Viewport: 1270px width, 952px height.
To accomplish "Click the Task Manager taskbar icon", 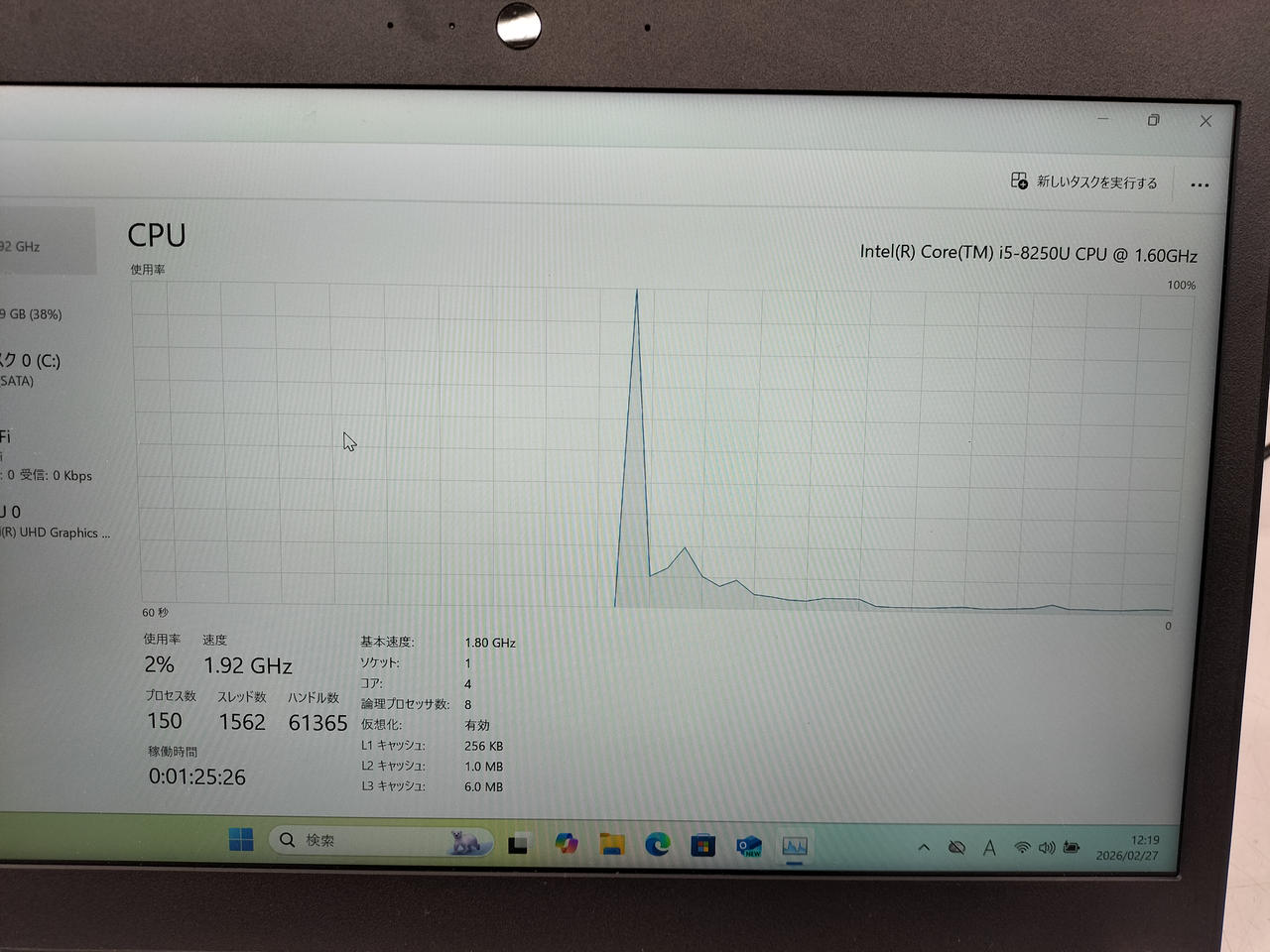I will pyautogui.click(x=795, y=847).
